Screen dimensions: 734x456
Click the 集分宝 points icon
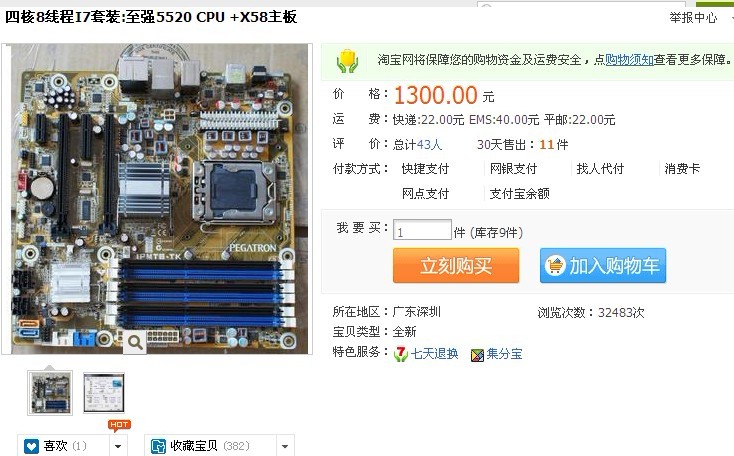[477, 355]
